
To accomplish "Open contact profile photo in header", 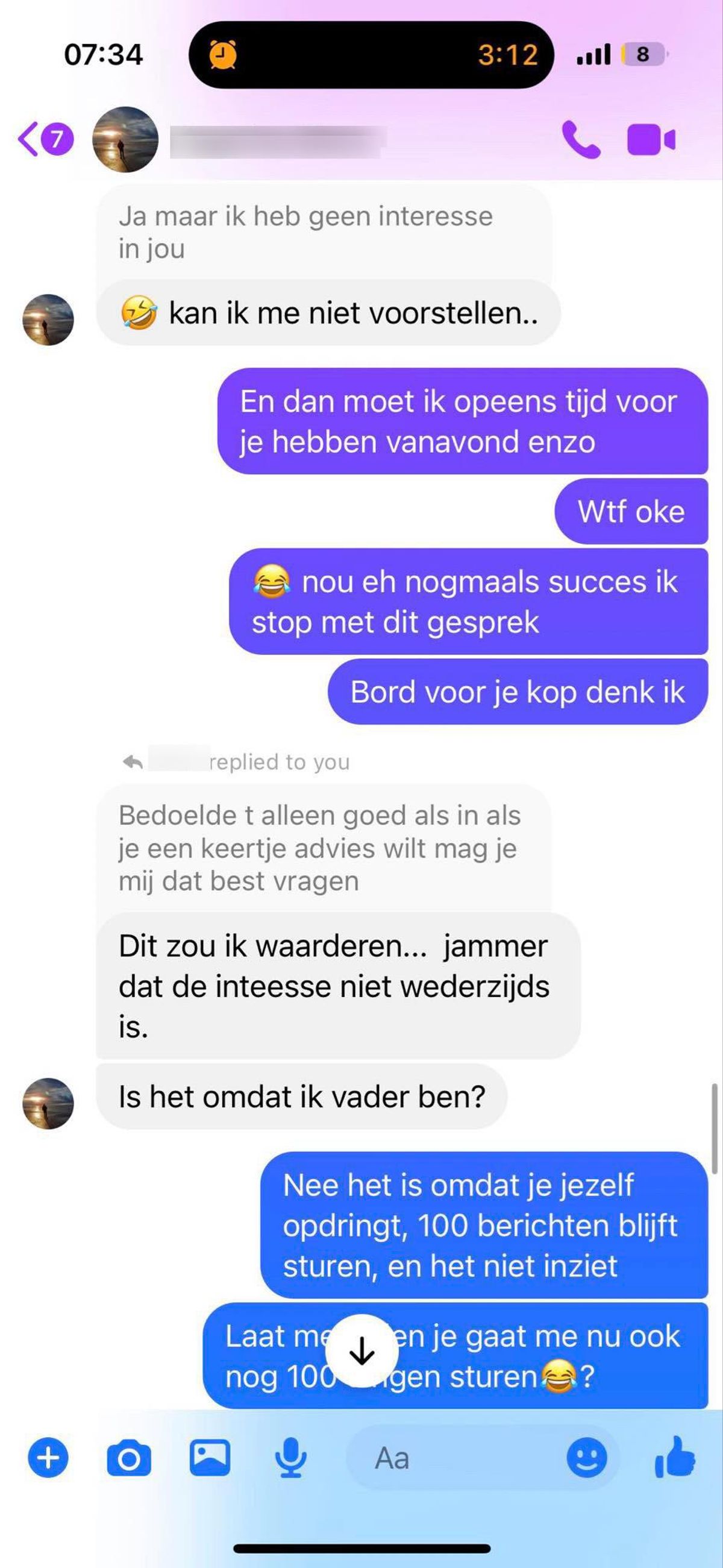I will (125, 139).
